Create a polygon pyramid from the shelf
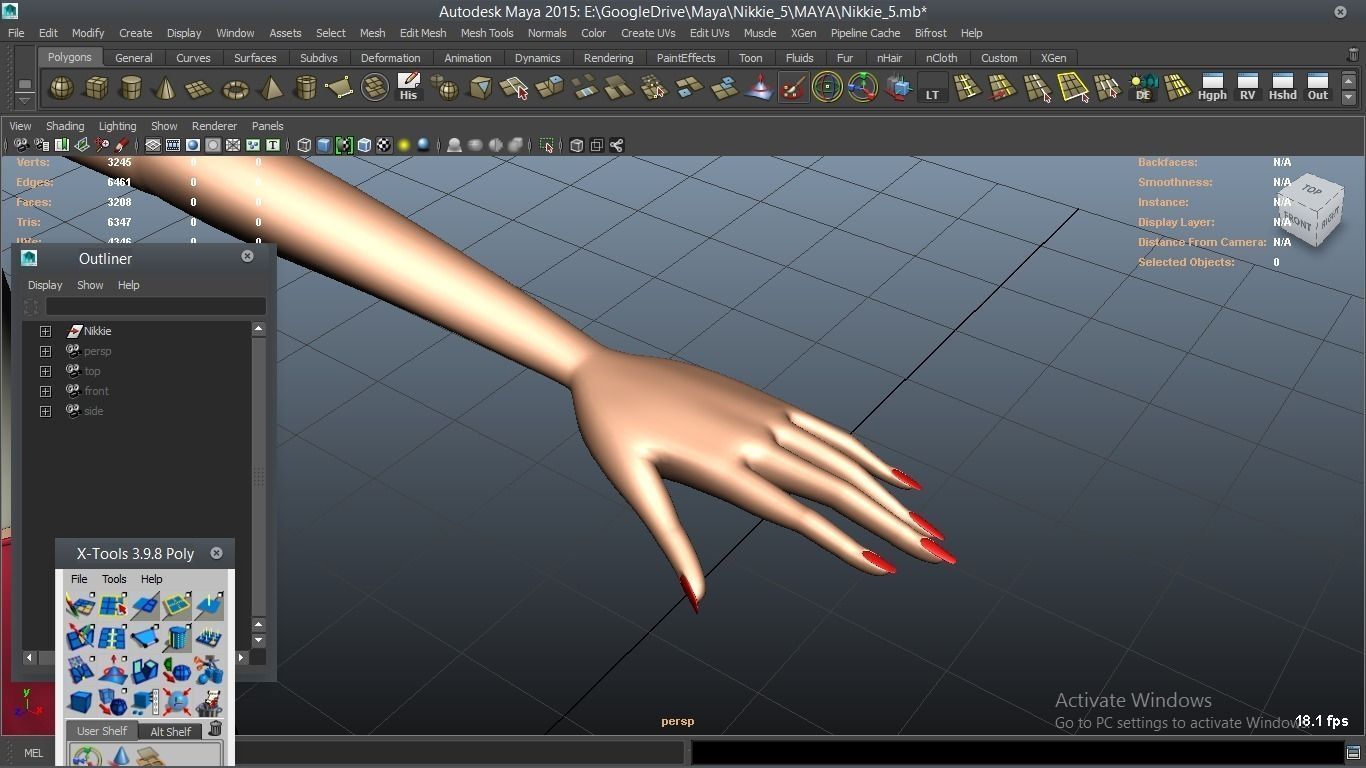The image size is (1366, 768). tap(270, 88)
